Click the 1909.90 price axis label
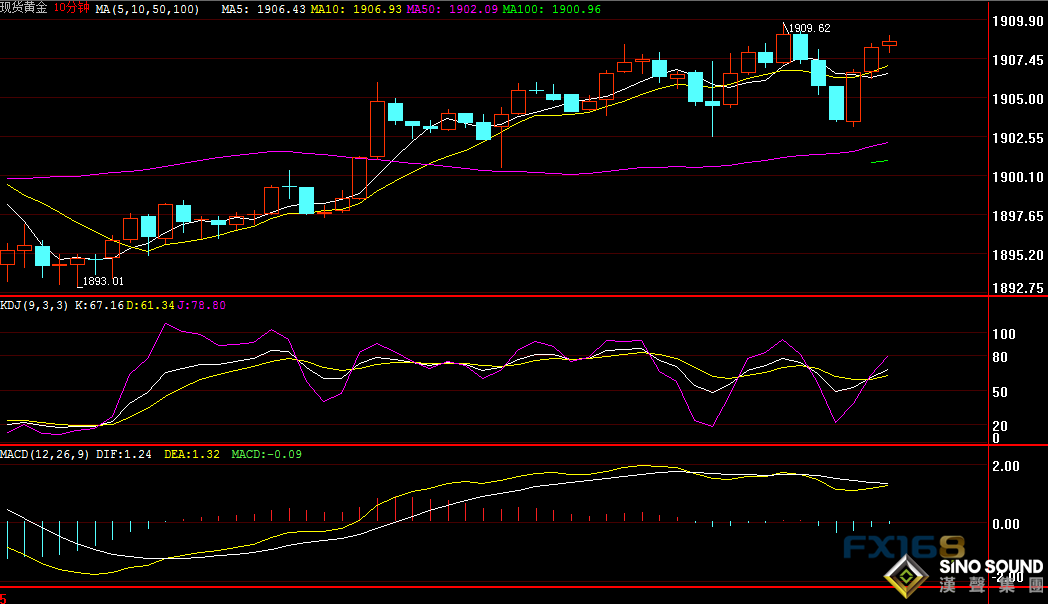1048x604 pixels. (x=1009, y=21)
